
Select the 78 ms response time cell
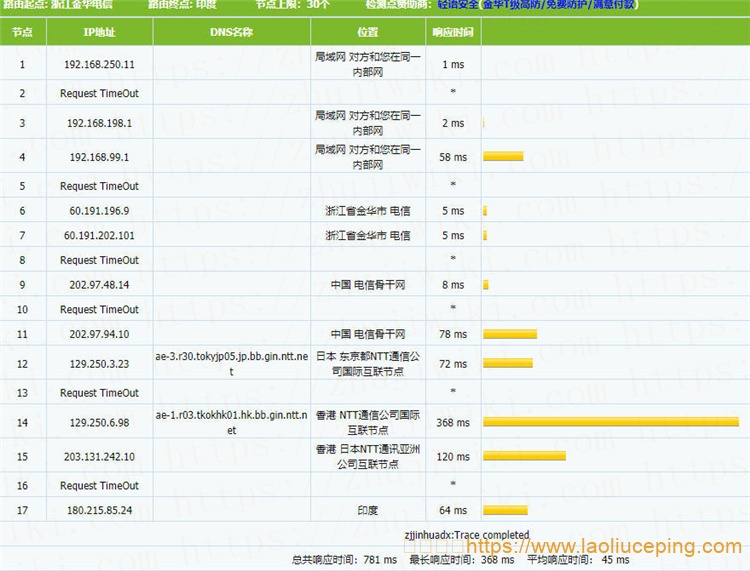coord(453,334)
